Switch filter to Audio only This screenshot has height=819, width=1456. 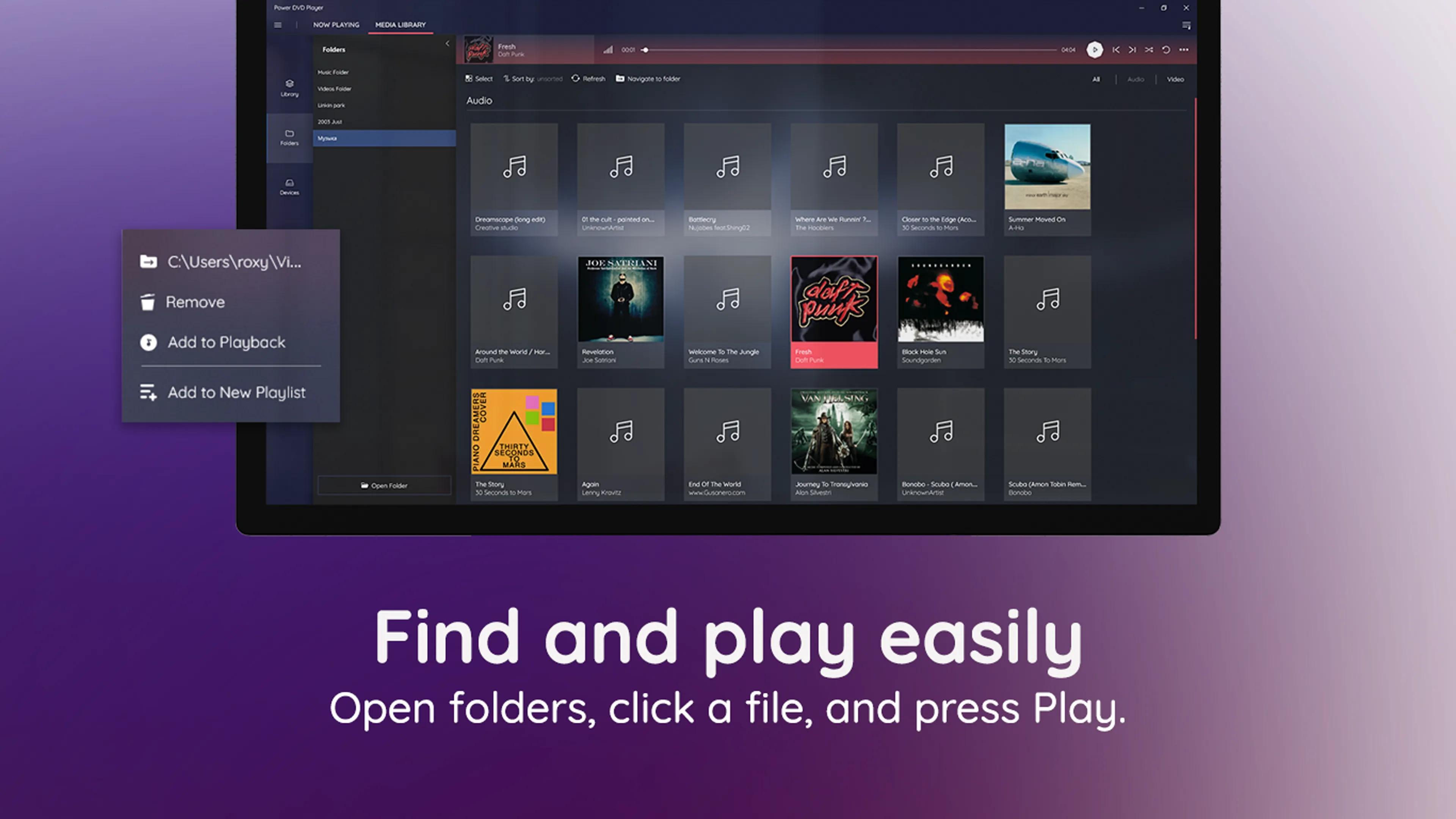click(x=1136, y=79)
